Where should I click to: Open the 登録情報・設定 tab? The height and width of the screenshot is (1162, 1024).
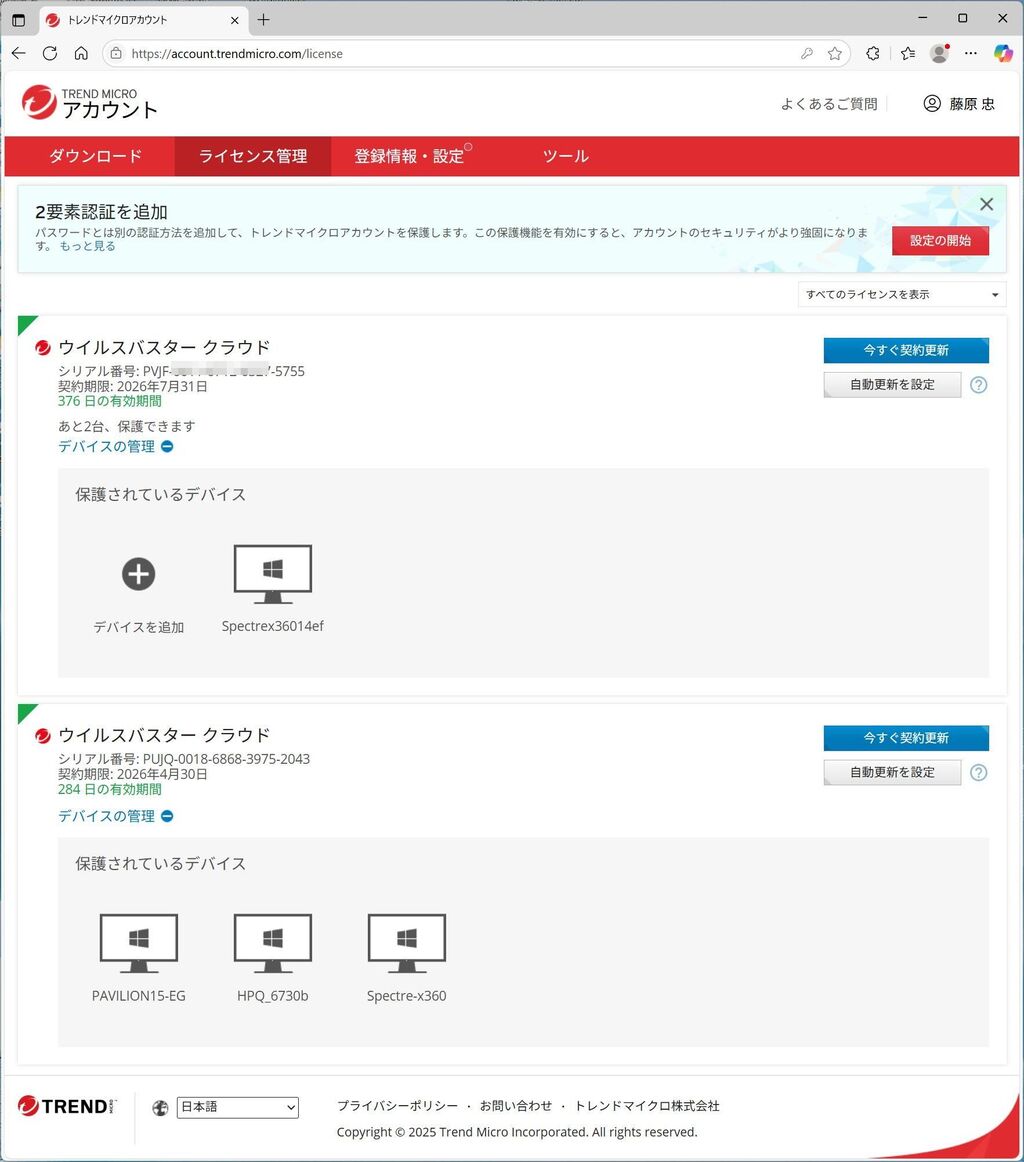409,156
